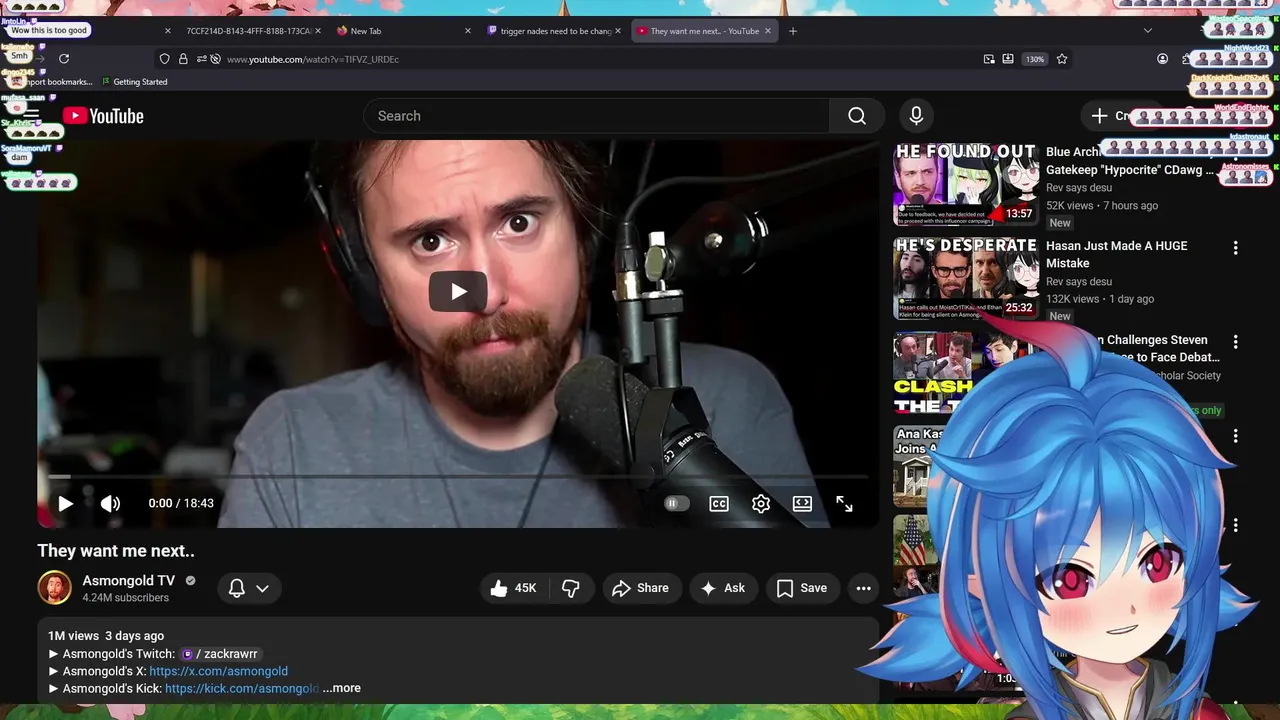Open the Asmongold TV channel avatar
The height and width of the screenshot is (720, 1280).
click(x=55, y=588)
